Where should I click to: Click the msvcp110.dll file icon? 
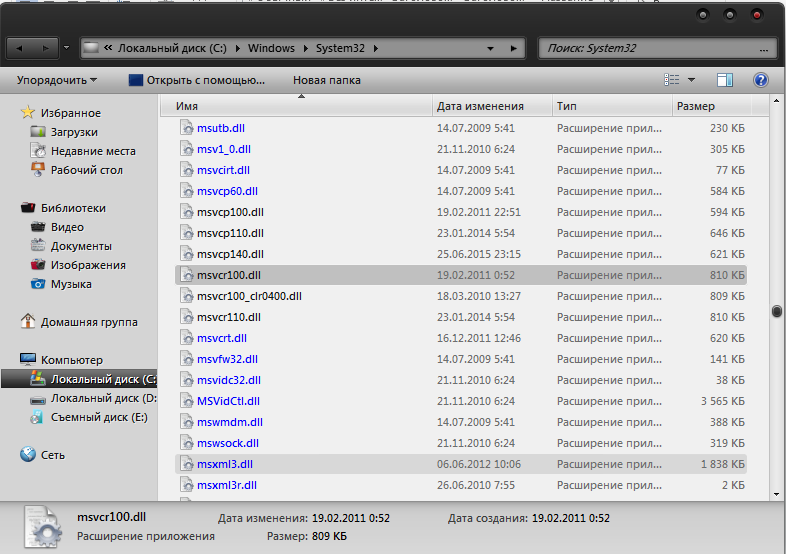coord(186,233)
